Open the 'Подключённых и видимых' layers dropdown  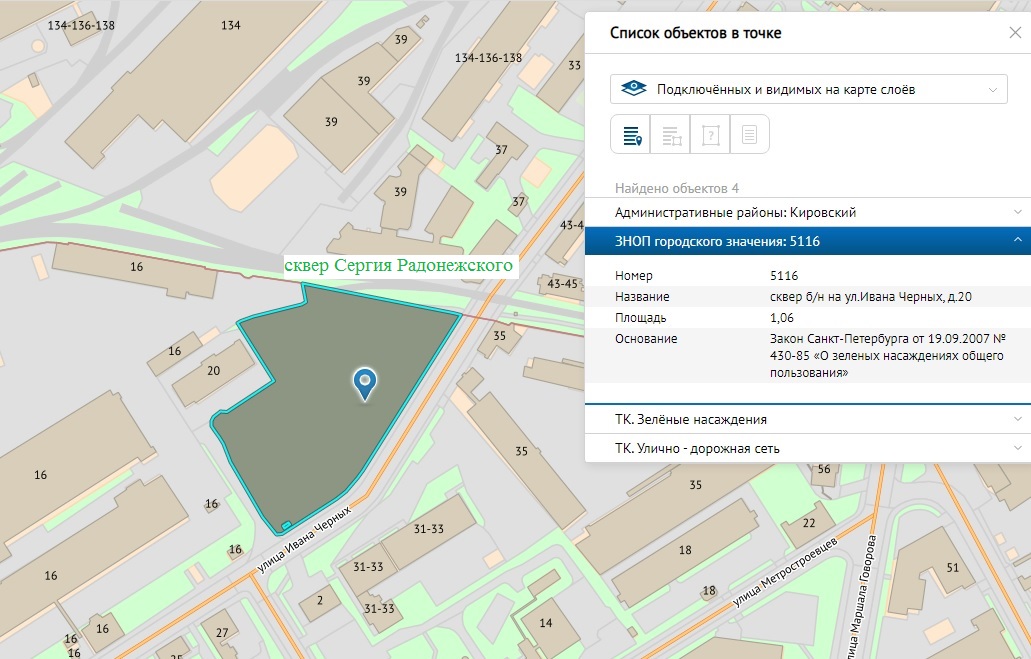pos(809,89)
